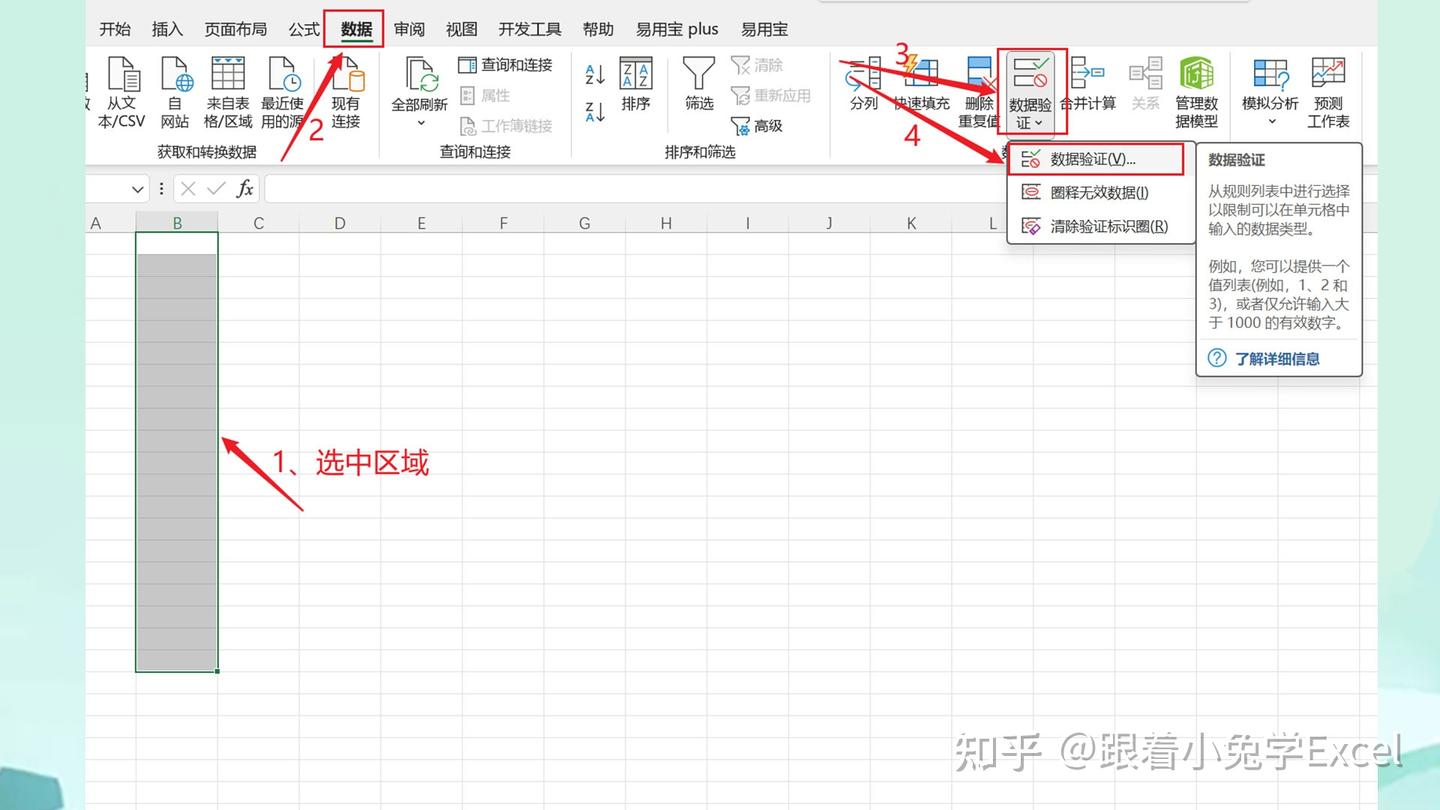
Task: Click the From Web (自网站) icon
Action: [175, 75]
